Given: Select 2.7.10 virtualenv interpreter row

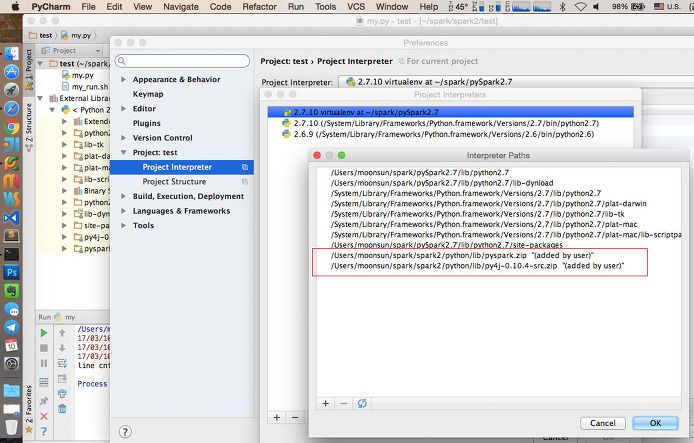Looking at the screenshot, I should [x=451, y=112].
